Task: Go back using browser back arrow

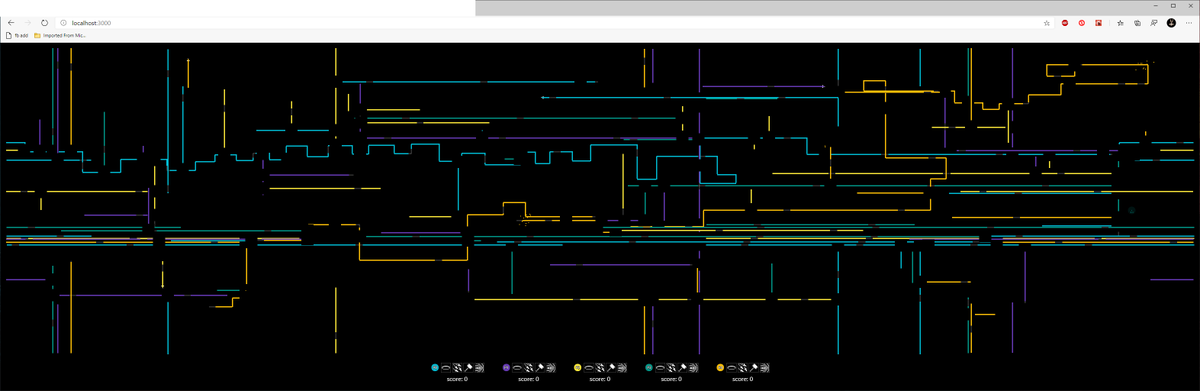Action: tap(11, 22)
